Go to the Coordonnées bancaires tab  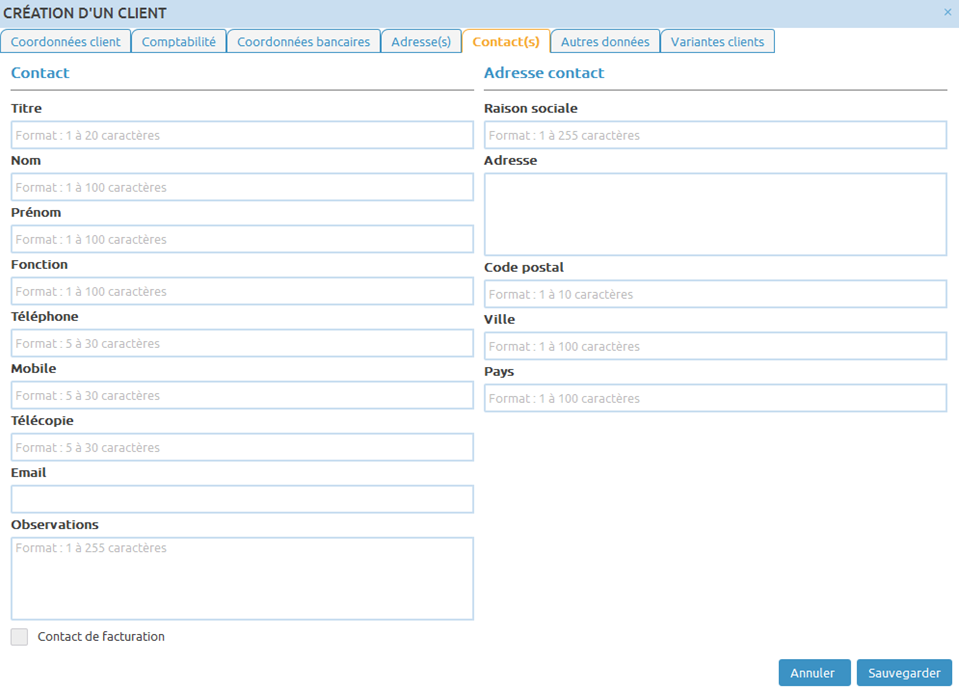point(303,42)
